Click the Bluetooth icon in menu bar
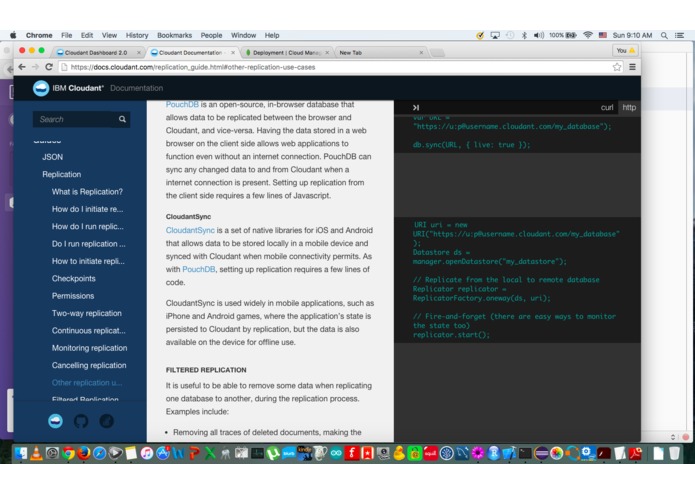The image size is (695, 494). tap(524, 35)
